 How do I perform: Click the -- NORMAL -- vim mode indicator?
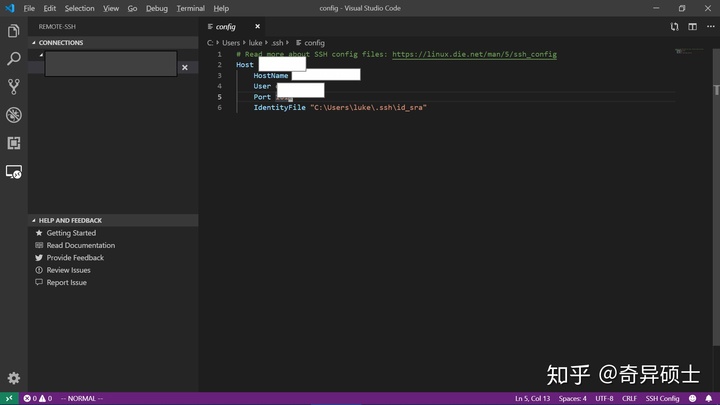(82, 398)
